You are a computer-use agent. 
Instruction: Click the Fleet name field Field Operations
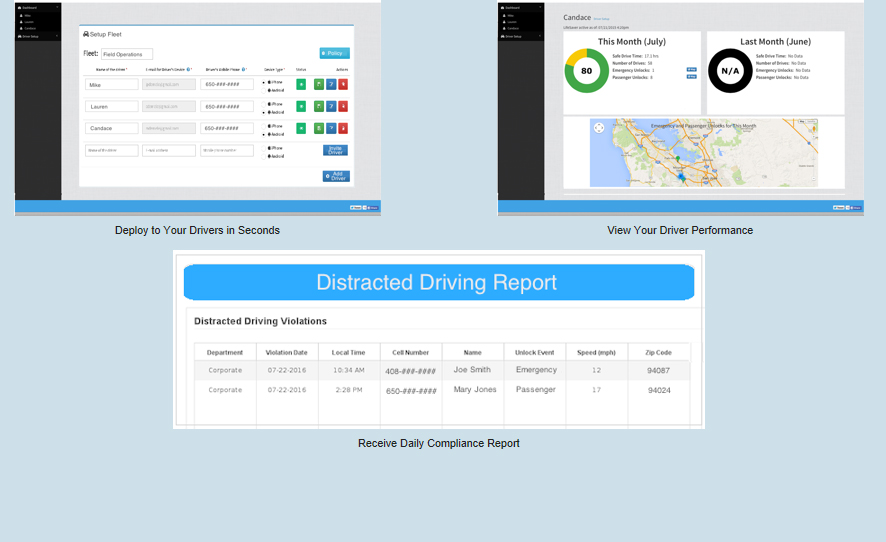point(127,54)
